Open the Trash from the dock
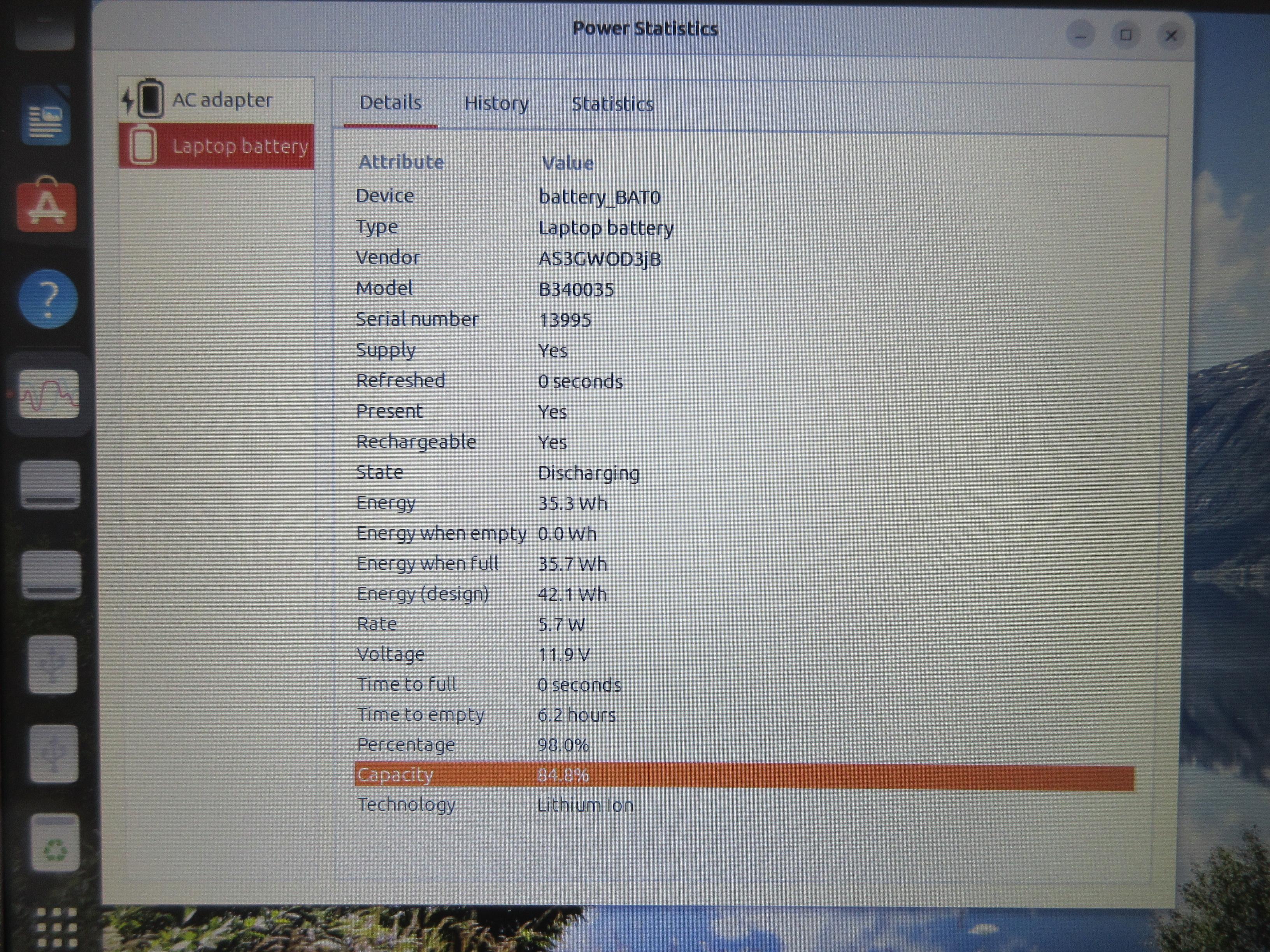The width and height of the screenshot is (1270, 952). [54, 842]
